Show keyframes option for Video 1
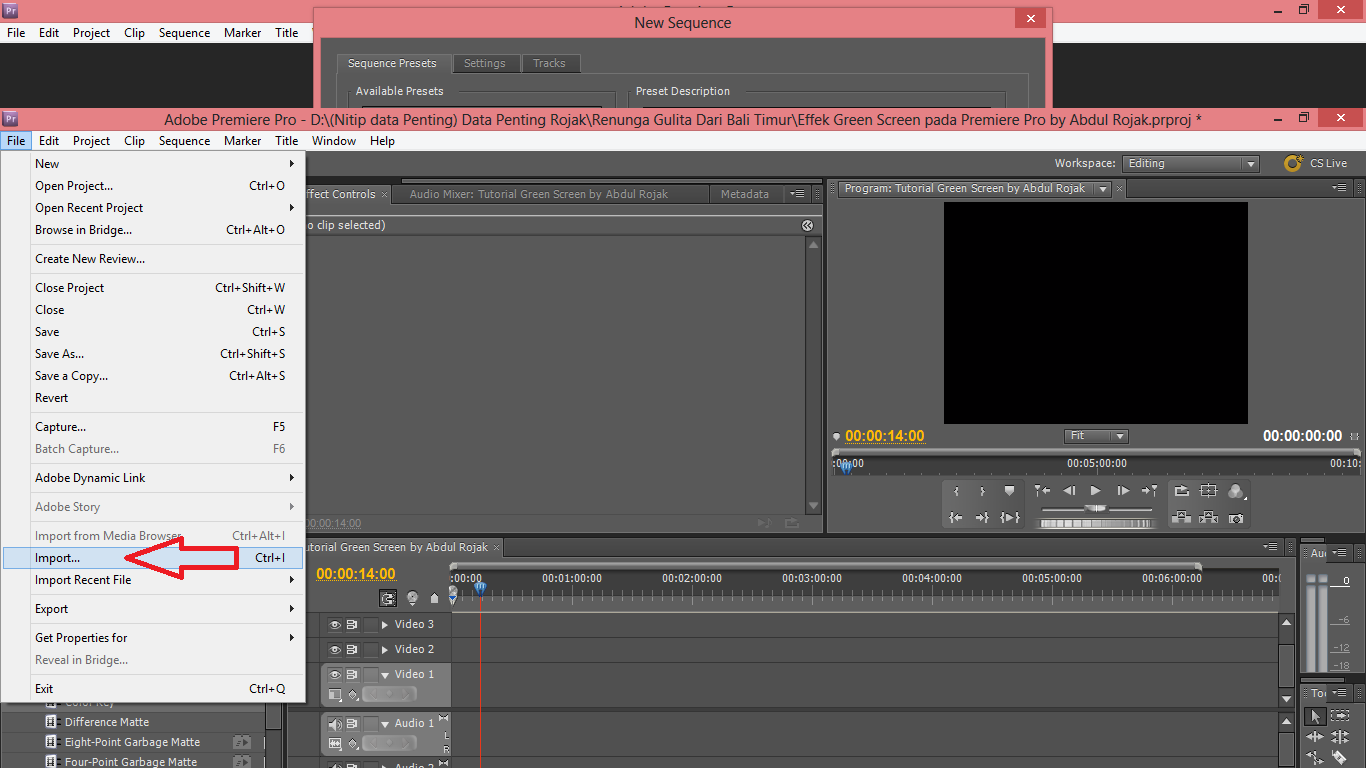The image size is (1366, 768). (353, 695)
